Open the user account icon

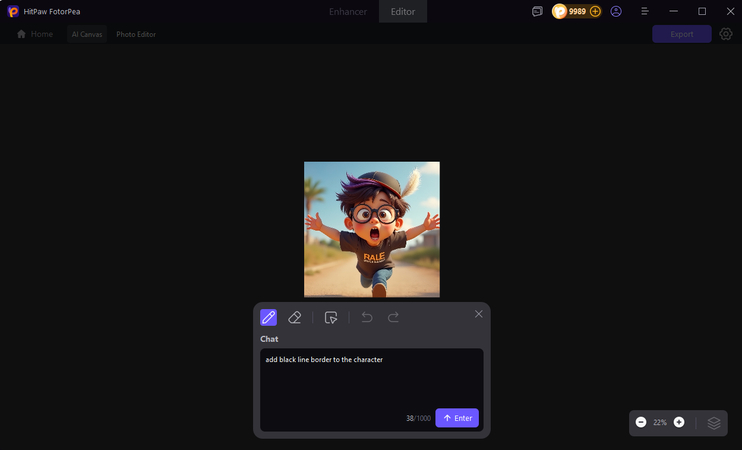pyautogui.click(x=616, y=11)
